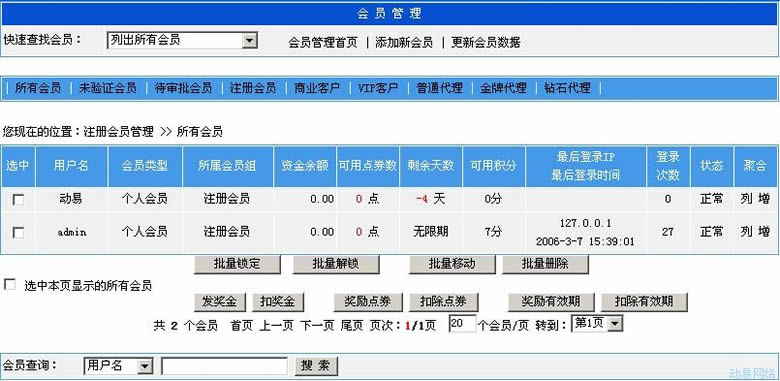Screen dimensions: 780x381
Task: Click the 批量移动 button
Action: pyautogui.click(x=452, y=264)
